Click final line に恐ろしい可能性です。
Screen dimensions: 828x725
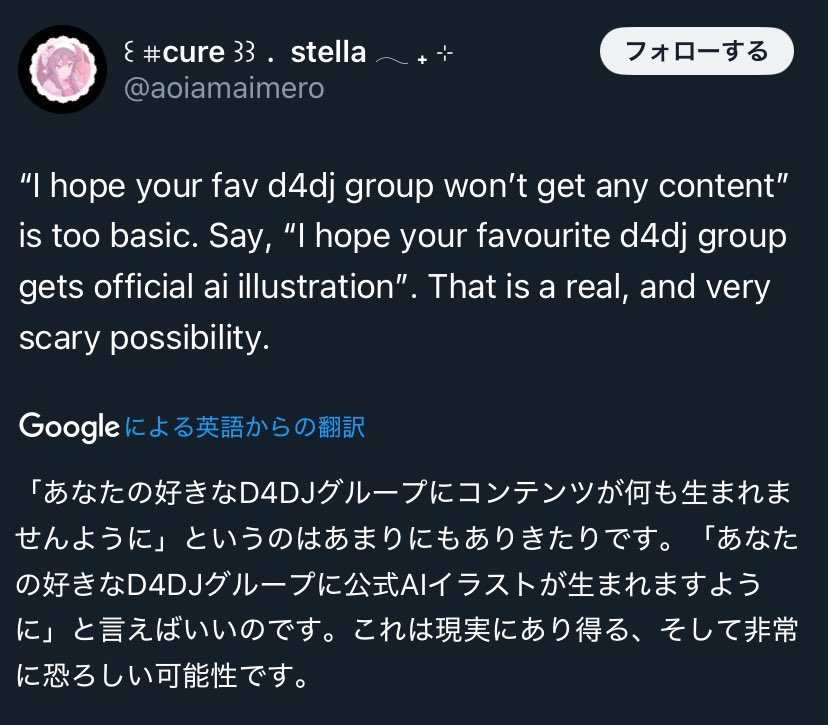click(x=163, y=676)
